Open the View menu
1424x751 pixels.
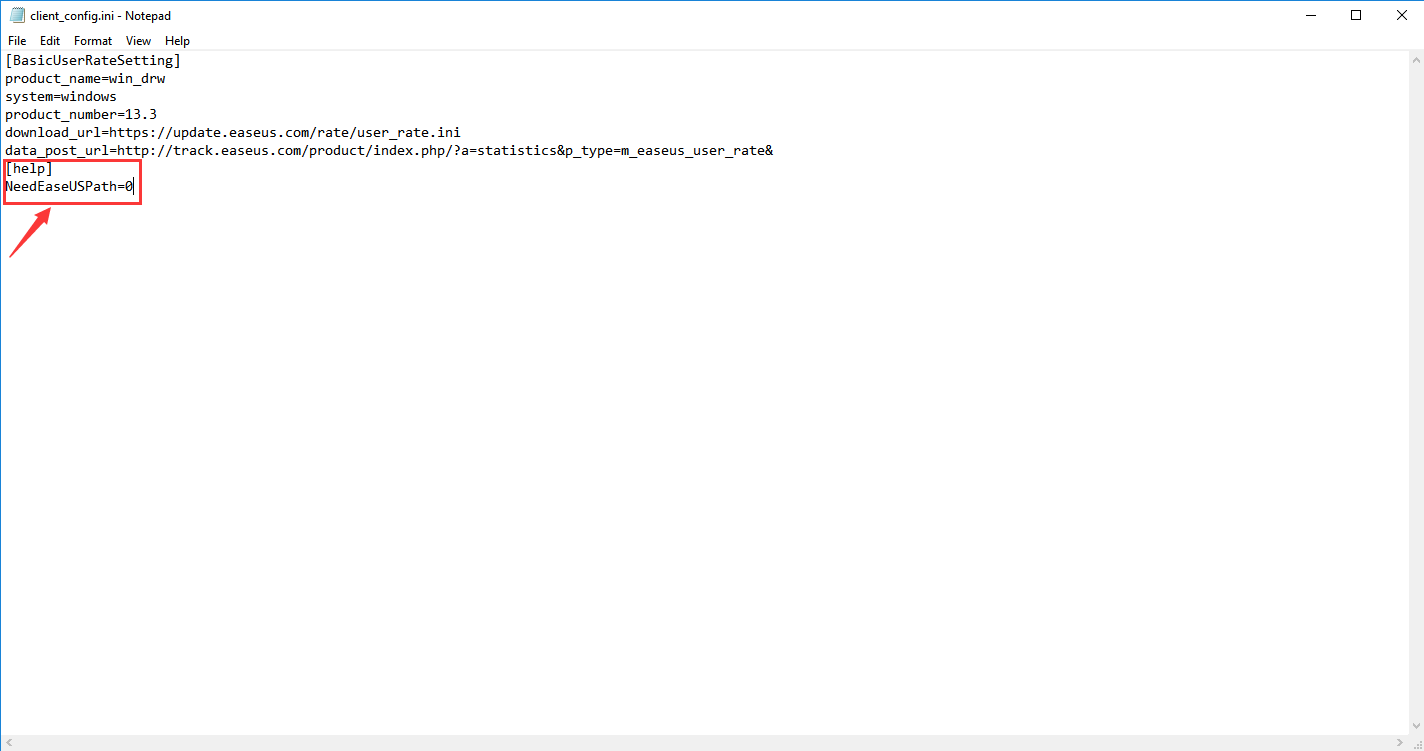pos(138,41)
